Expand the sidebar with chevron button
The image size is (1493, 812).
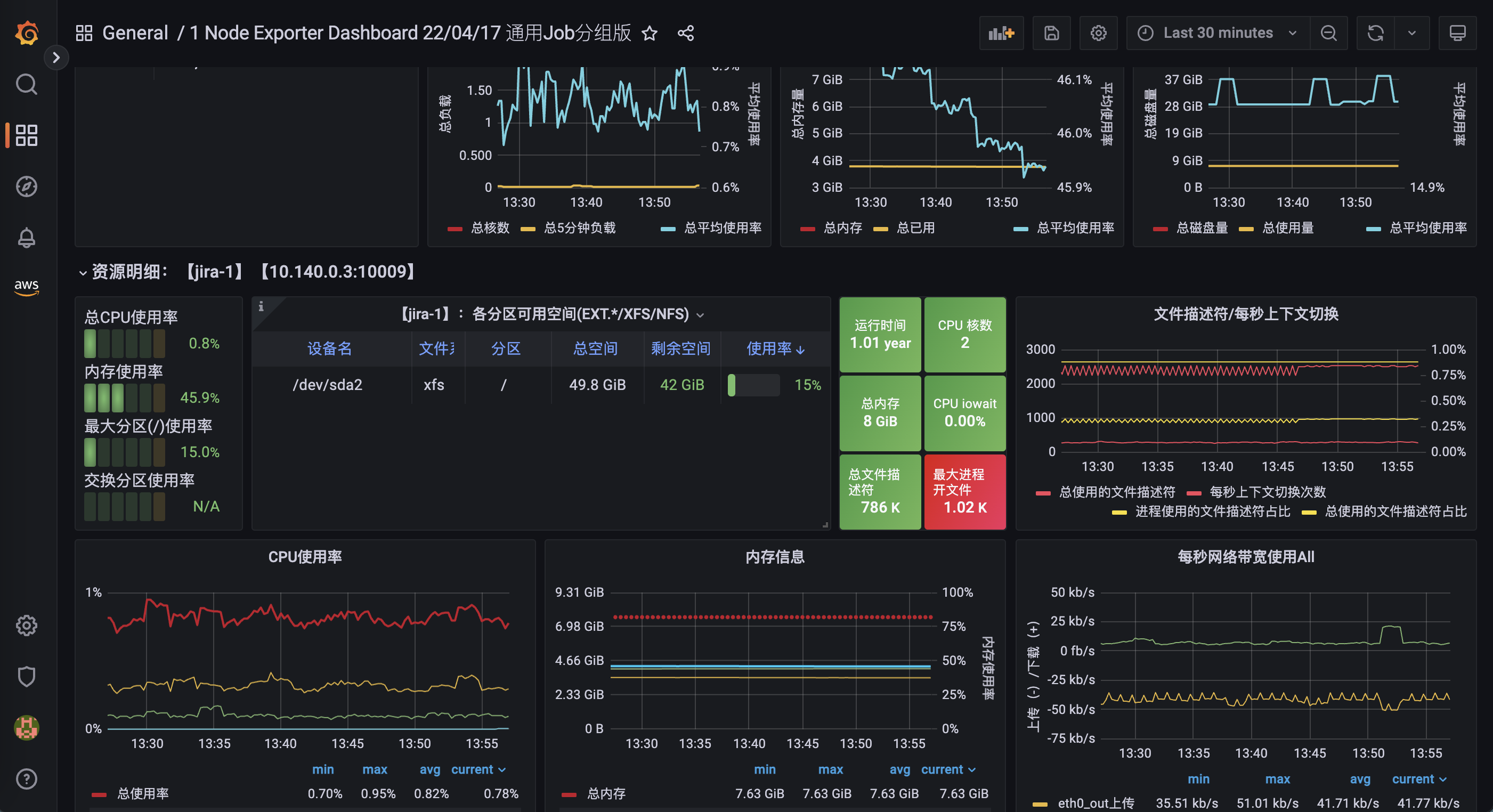pyautogui.click(x=56, y=58)
